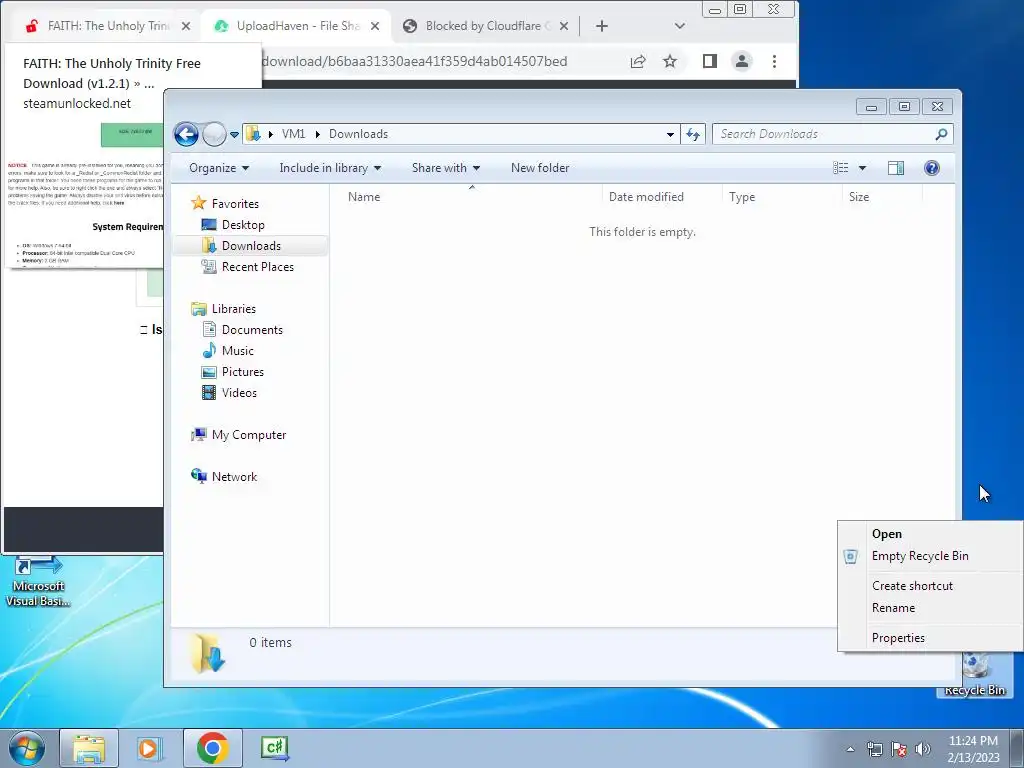Change view with the view icon
The image size is (1024, 768).
840,168
